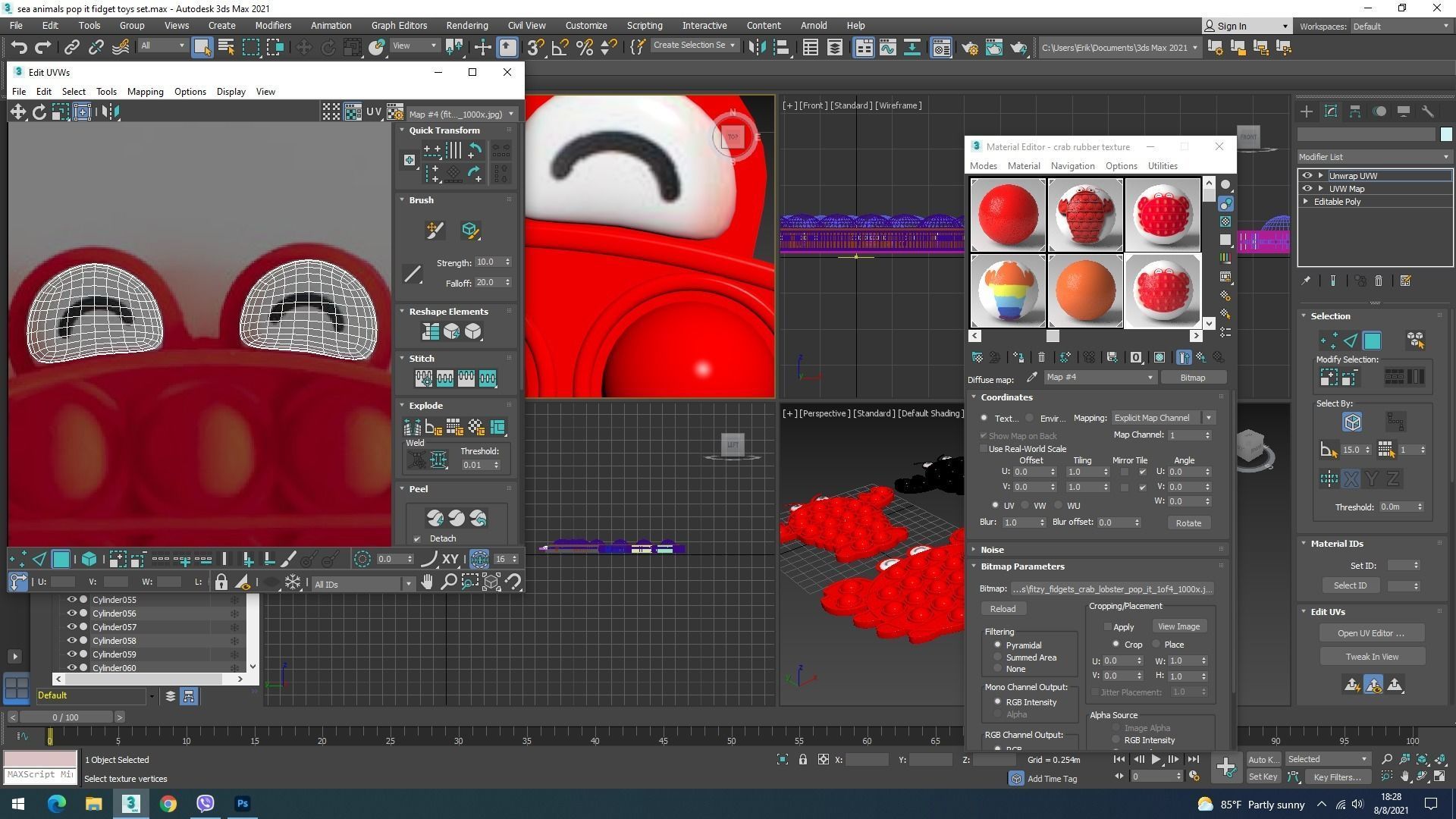This screenshot has height=819, width=1456.
Task: Toggle the Percent Snap icon
Action: click(585, 47)
